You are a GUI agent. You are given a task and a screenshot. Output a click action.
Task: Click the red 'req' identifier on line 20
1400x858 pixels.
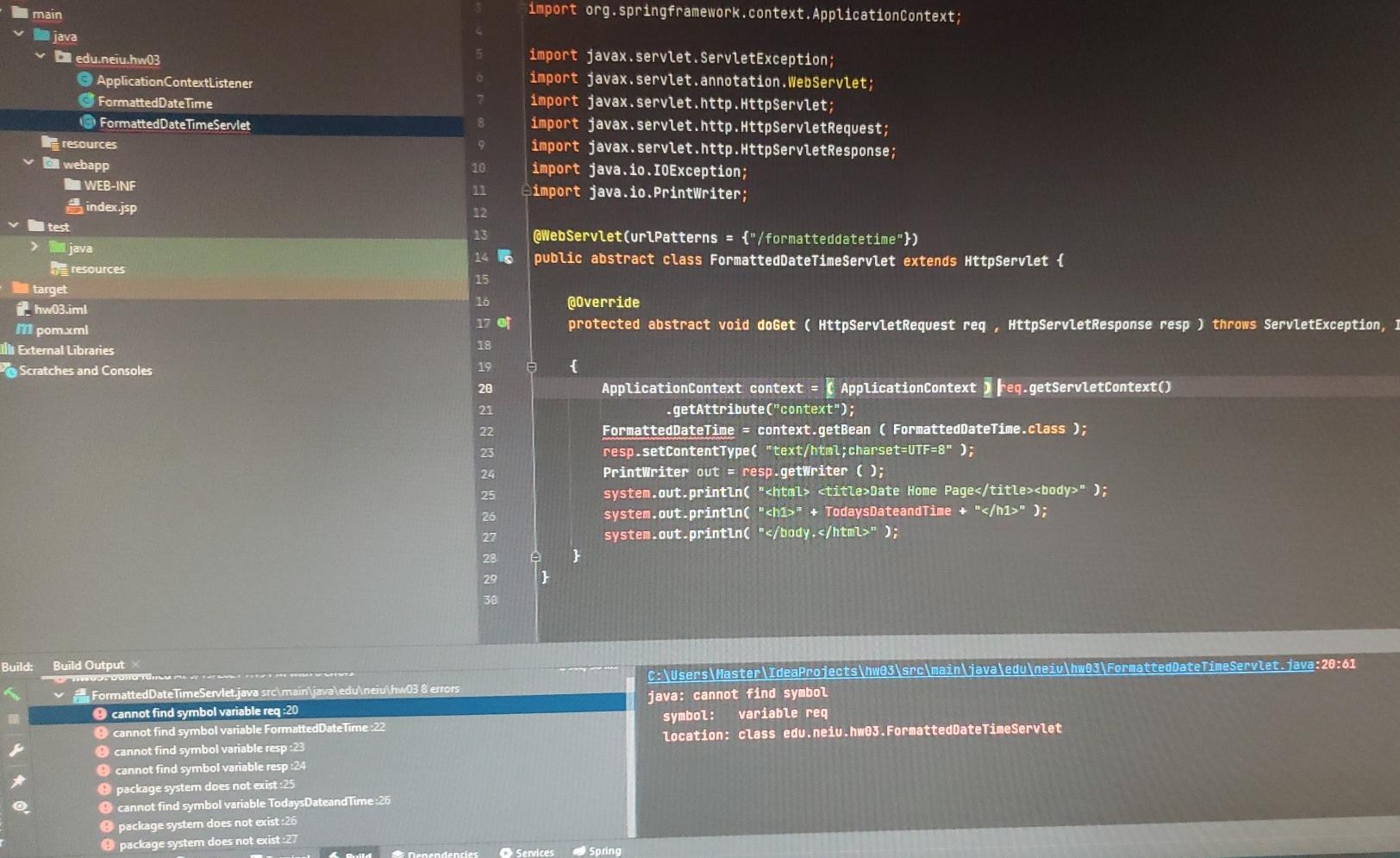tap(1010, 387)
